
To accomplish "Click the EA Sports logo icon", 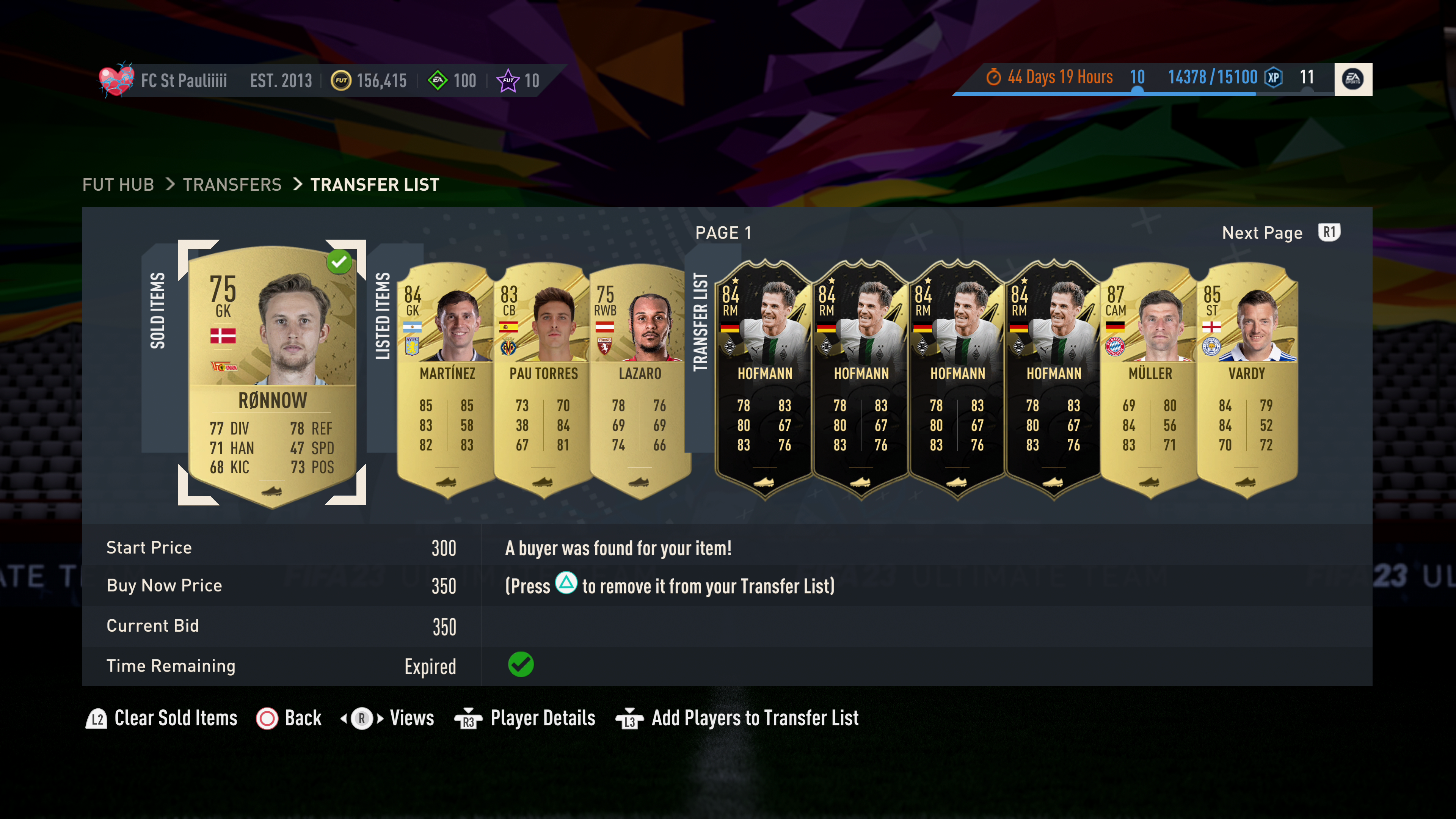I will tap(1352, 79).
